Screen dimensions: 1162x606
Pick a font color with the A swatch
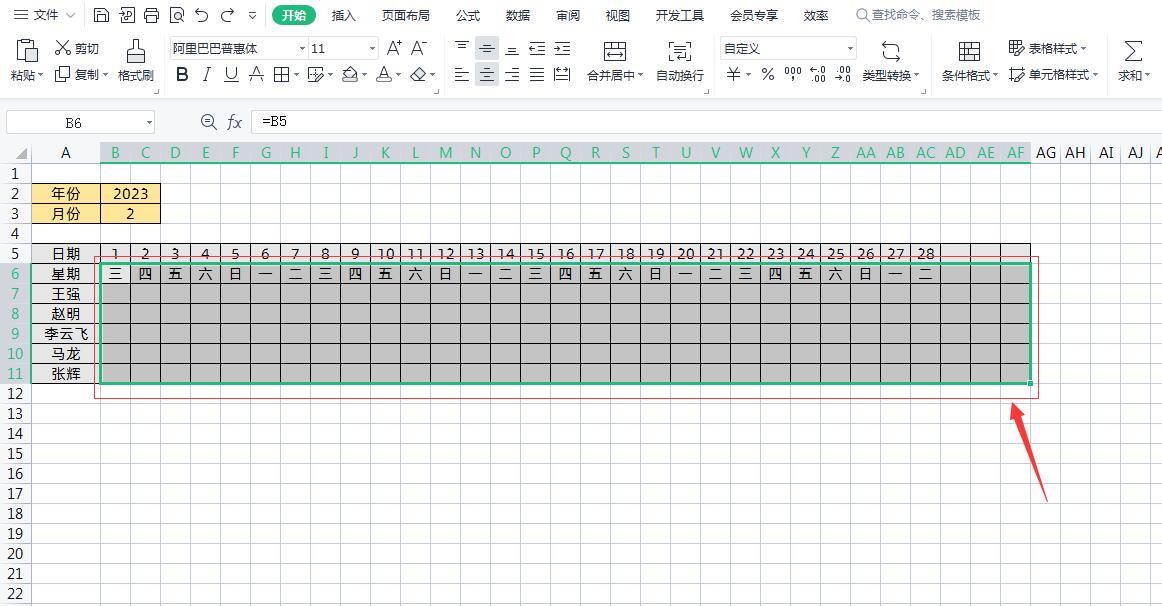click(x=385, y=74)
